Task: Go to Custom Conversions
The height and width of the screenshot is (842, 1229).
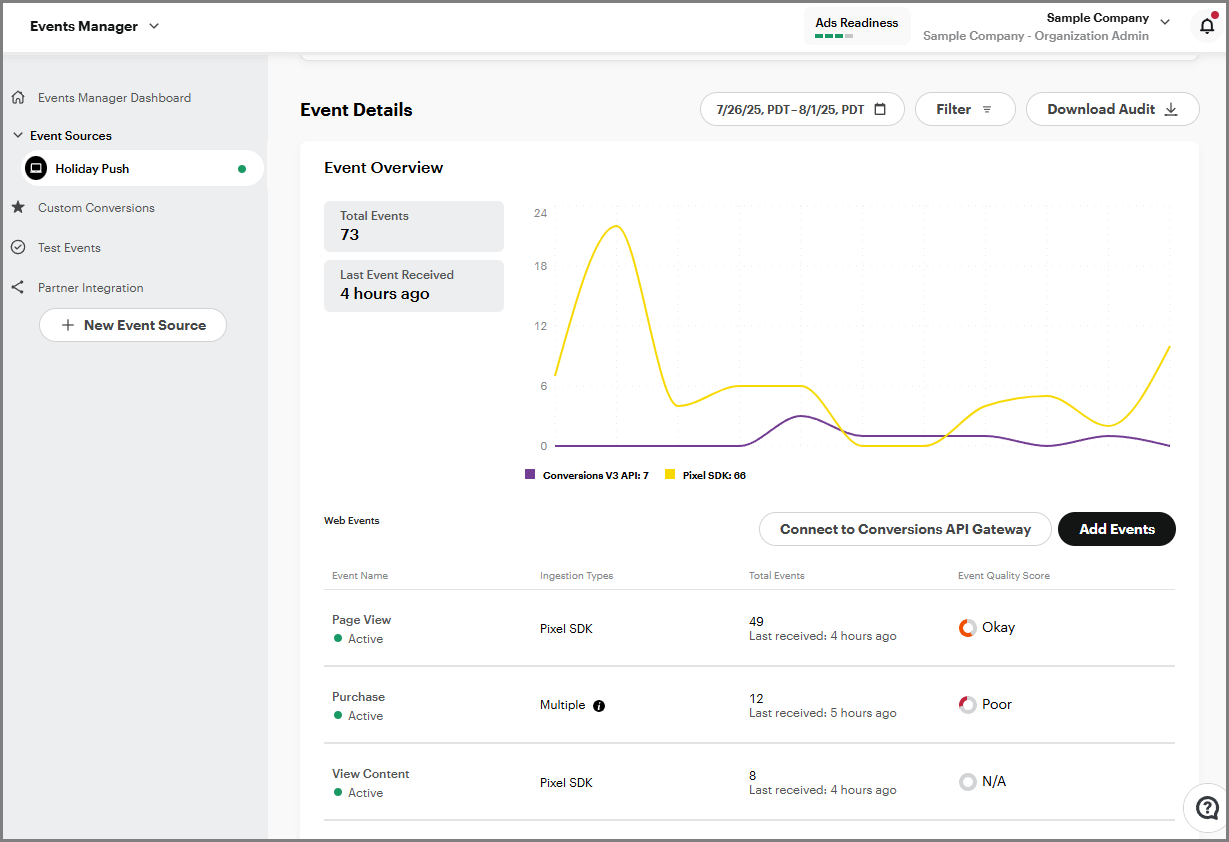Action: pos(96,208)
